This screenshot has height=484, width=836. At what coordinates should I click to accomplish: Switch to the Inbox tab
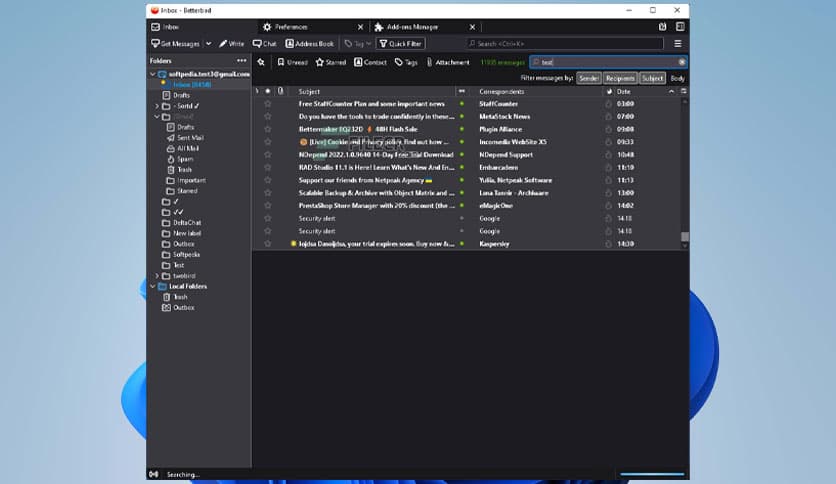202,27
